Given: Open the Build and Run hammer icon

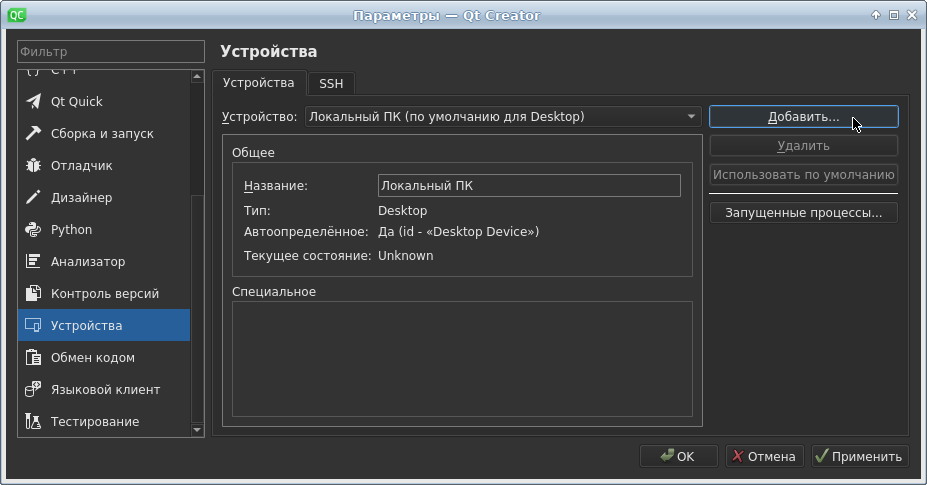Looking at the screenshot, I should point(33,134).
